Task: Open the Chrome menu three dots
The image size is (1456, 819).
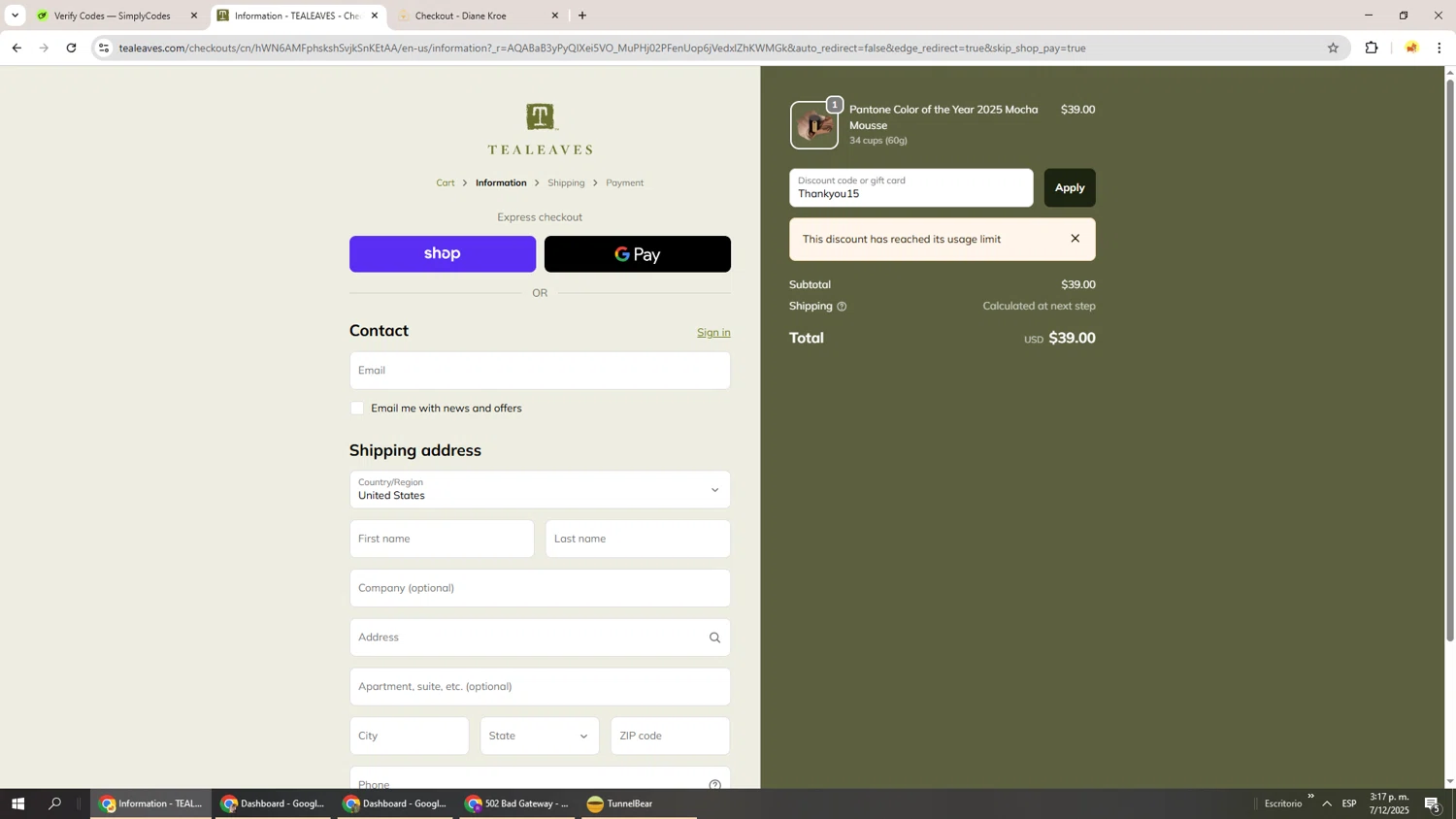Action: 1439,48
